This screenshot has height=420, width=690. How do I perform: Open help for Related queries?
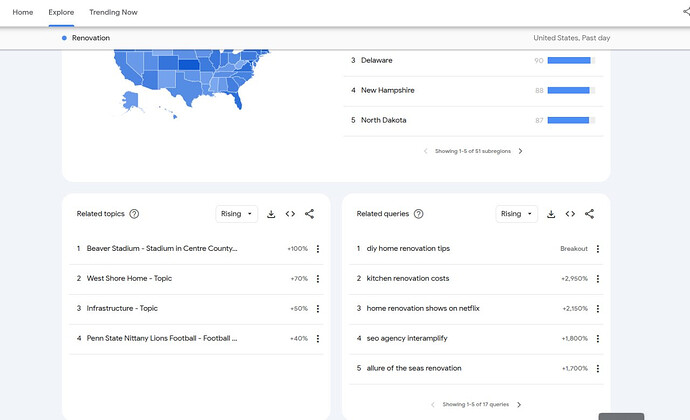pyautogui.click(x=418, y=214)
